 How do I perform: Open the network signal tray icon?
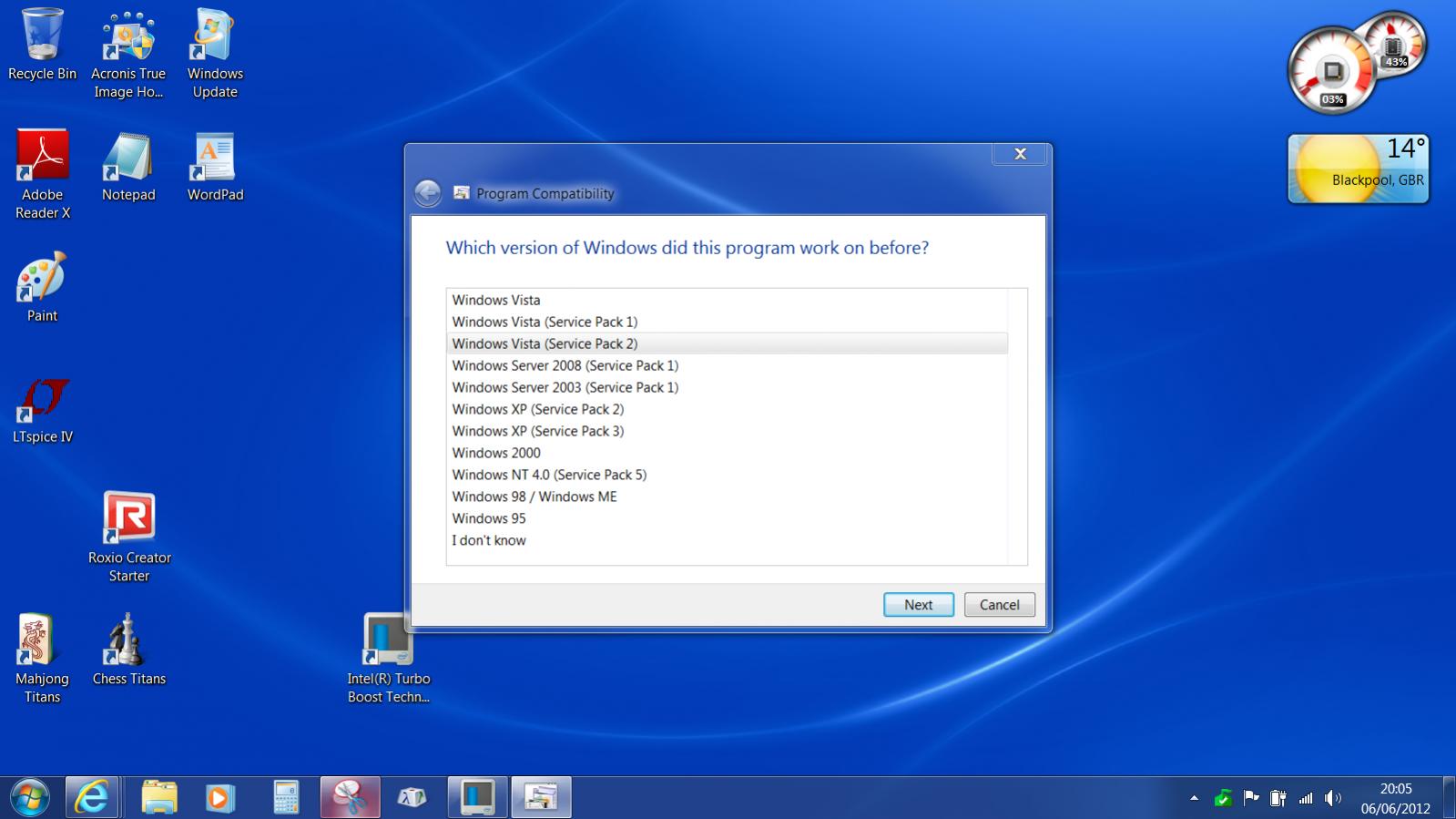(1306, 798)
